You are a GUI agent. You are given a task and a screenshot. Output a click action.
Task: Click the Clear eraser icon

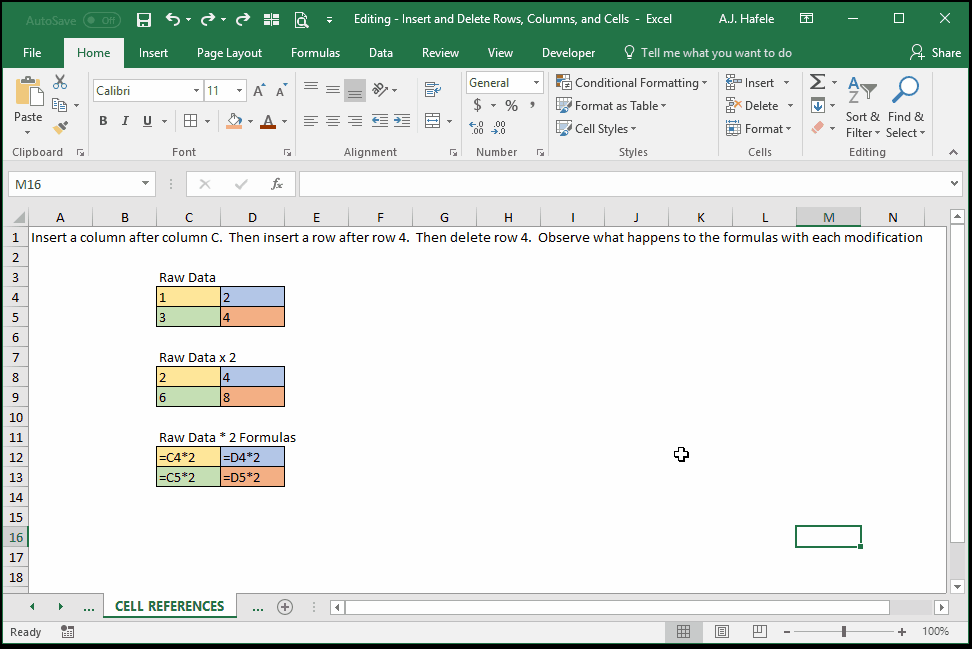click(818, 128)
